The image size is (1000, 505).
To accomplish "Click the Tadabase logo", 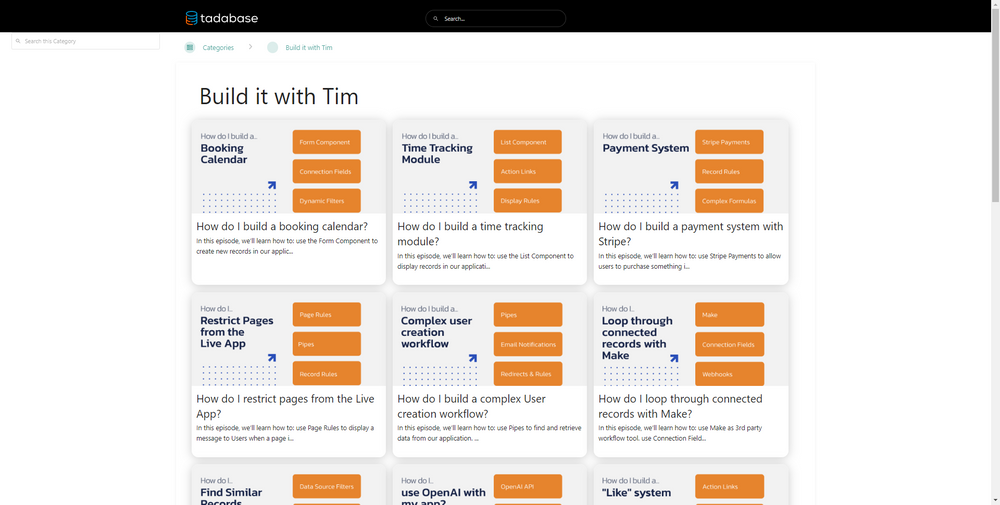I will (221, 18).
